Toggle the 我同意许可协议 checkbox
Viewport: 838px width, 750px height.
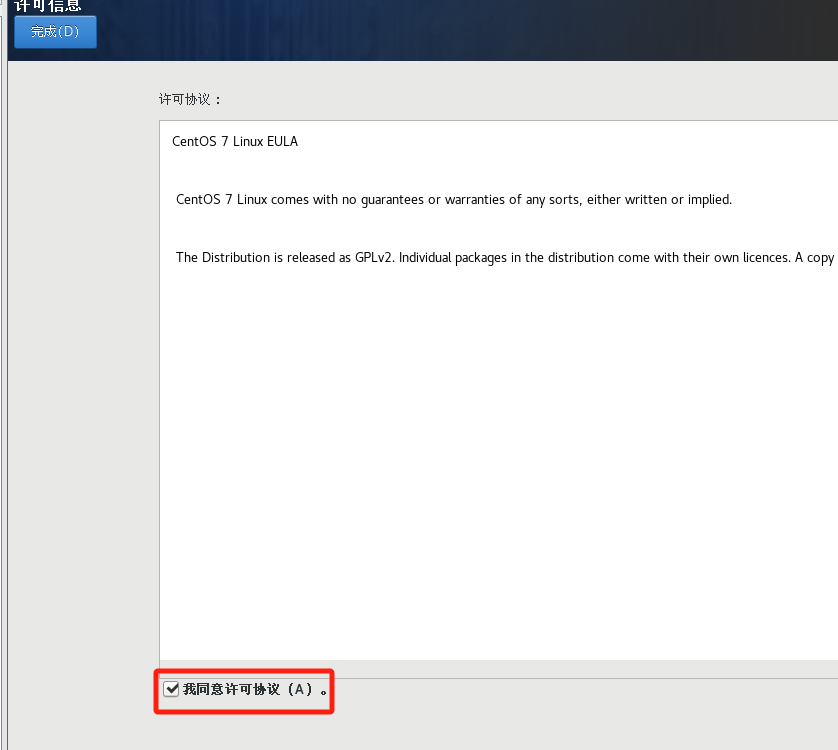[171, 689]
